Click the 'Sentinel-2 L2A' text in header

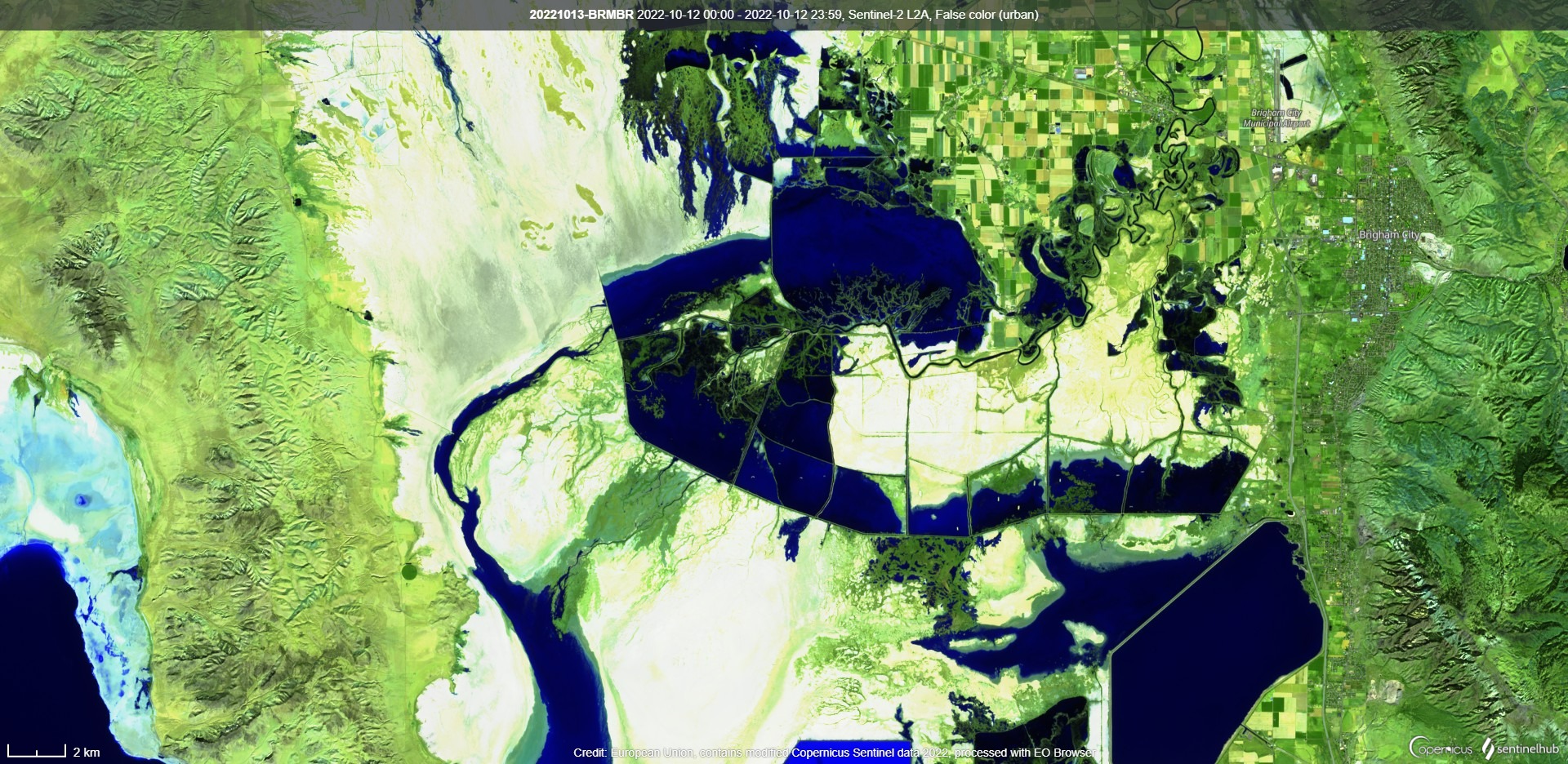(x=888, y=15)
